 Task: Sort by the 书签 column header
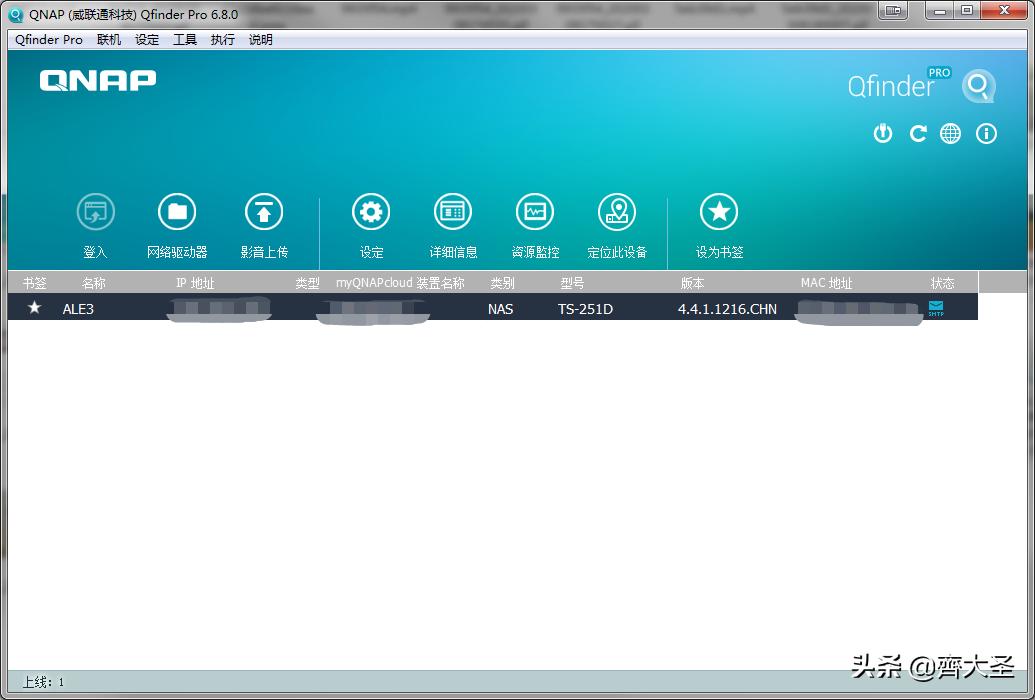tap(34, 283)
